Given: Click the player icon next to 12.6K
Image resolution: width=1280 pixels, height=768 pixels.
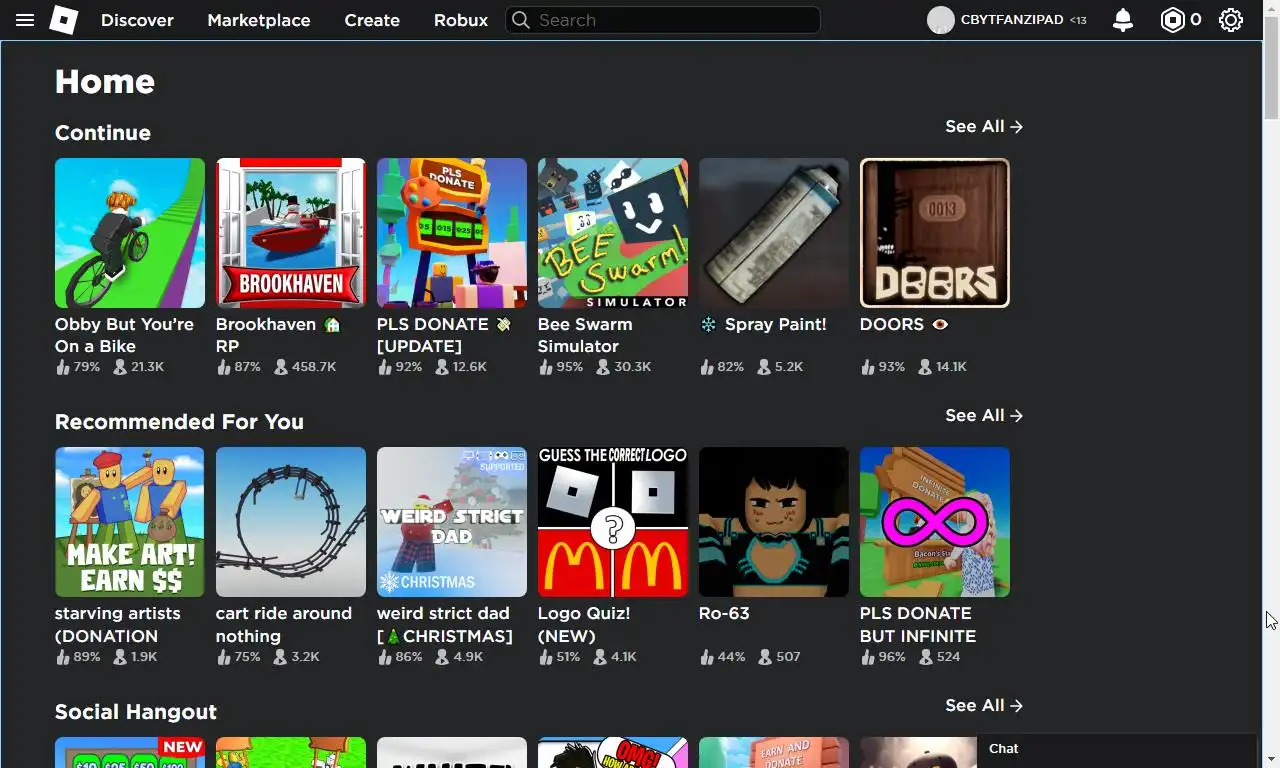Looking at the screenshot, I should tap(442, 367).
